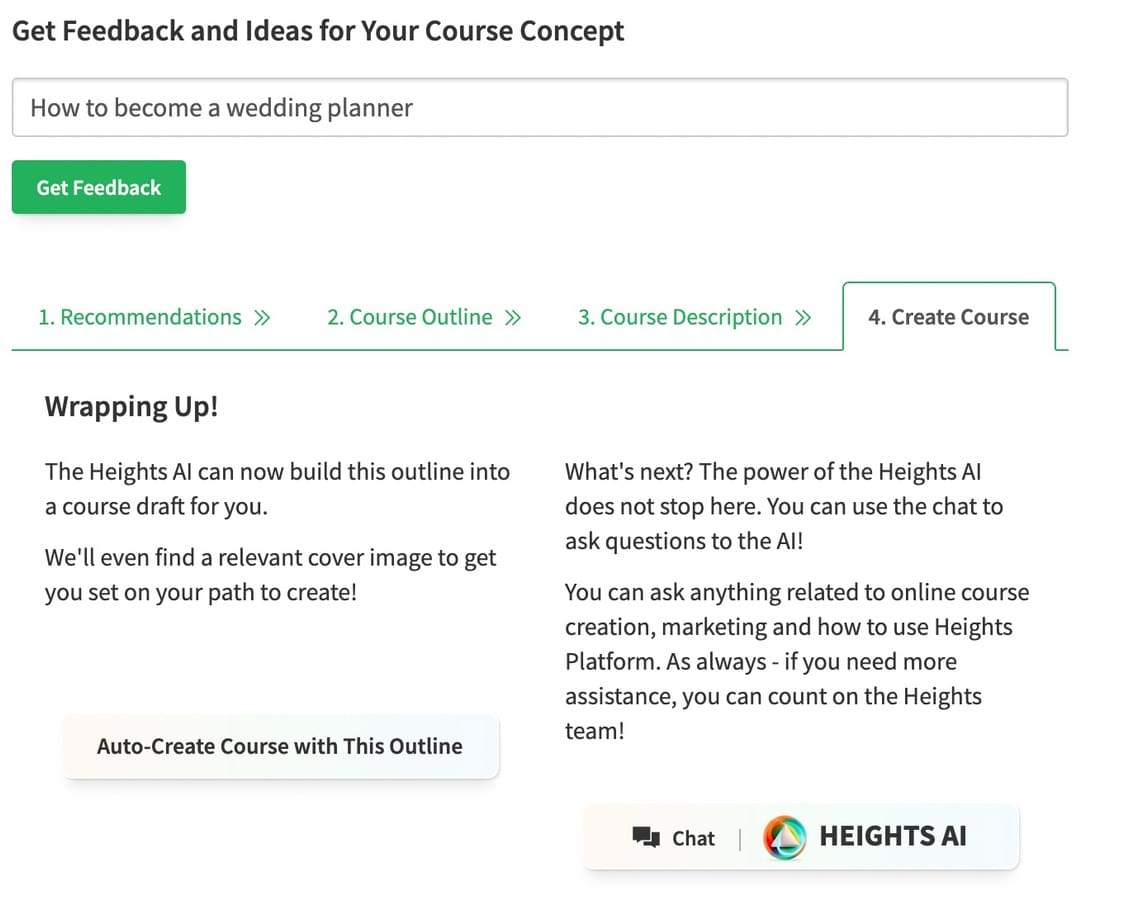Click the Get Feedback button

[99, 187]
